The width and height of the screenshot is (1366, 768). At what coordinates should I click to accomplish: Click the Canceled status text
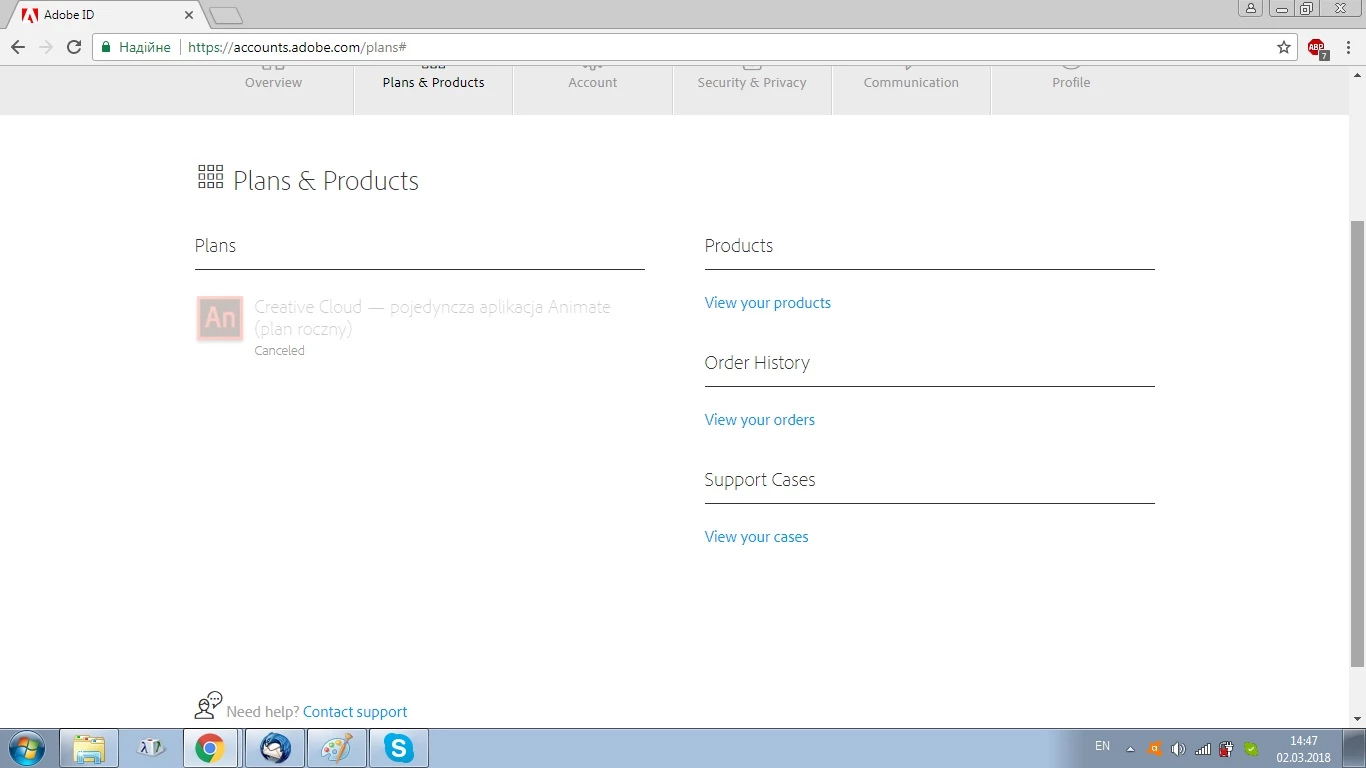pyautogui.click(x=279, y=351)
